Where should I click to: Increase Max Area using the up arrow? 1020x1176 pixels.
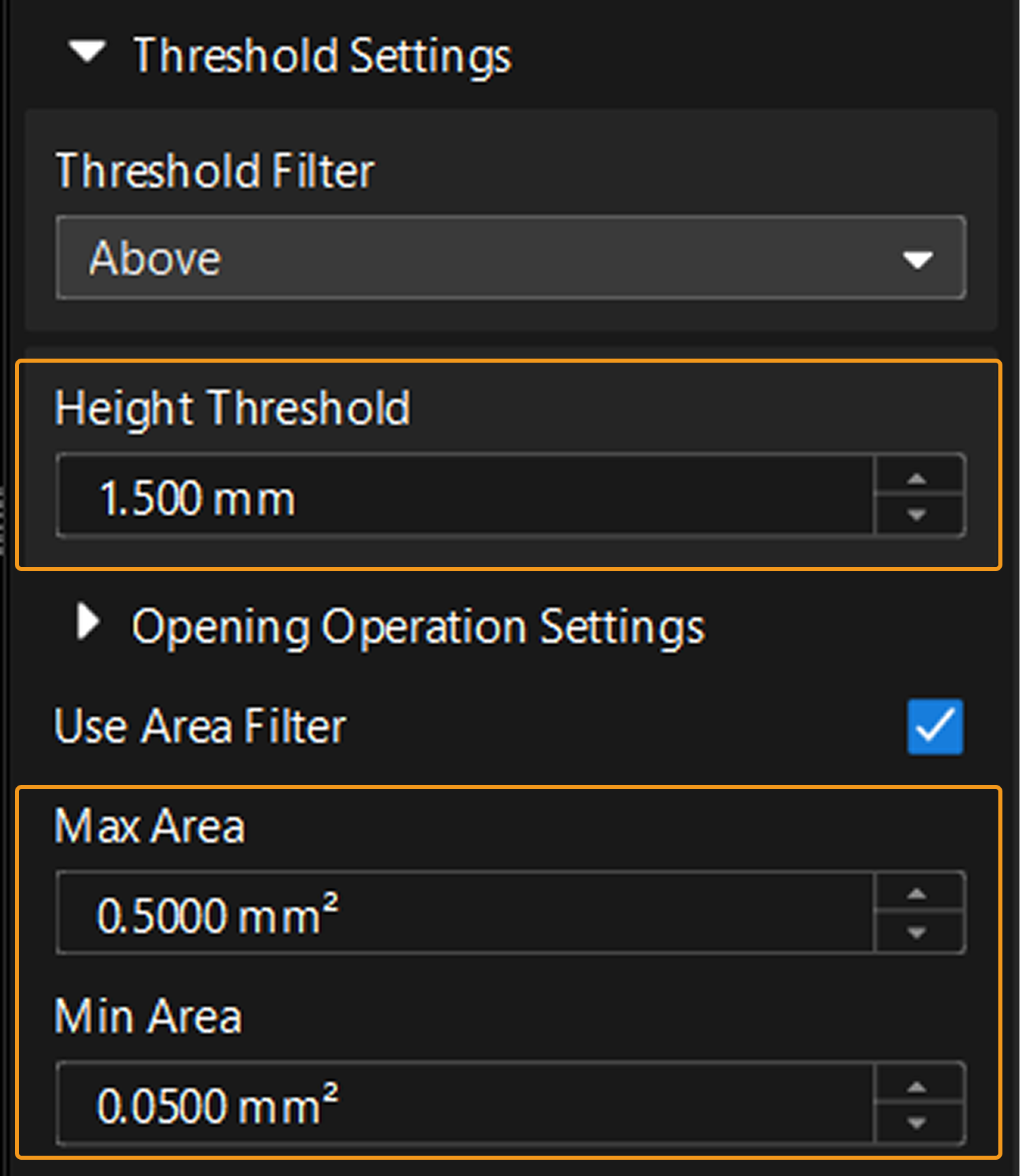(x=918, y=895)
